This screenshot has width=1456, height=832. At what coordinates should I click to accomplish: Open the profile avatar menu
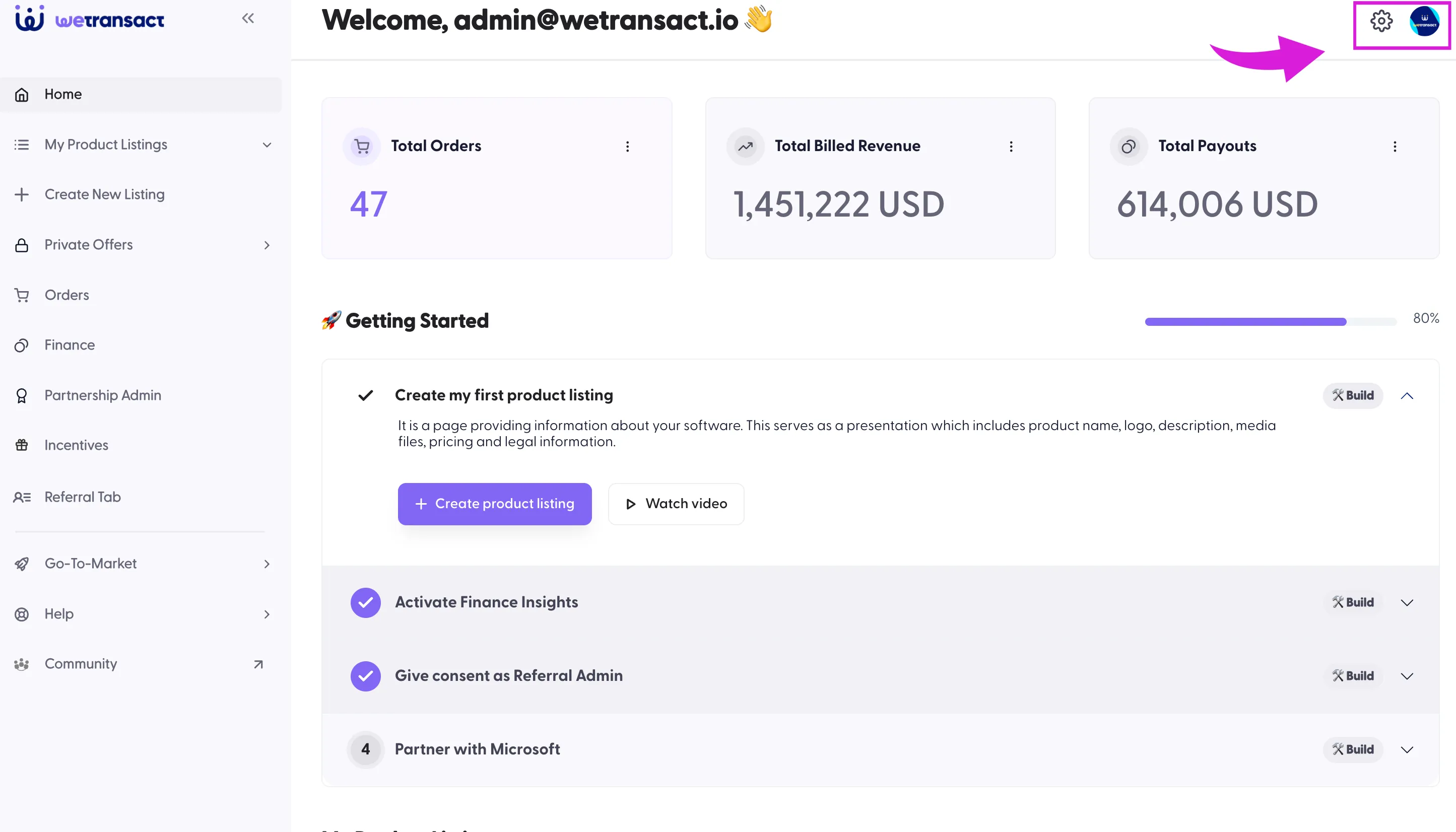click(1424, 21)
